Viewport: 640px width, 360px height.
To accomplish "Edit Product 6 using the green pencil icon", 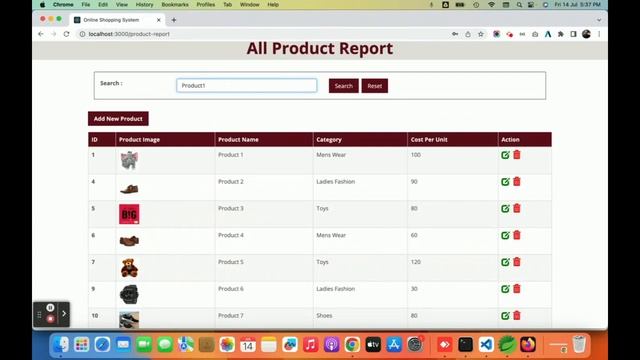I will pyautogui.click(x=505, y=289).
